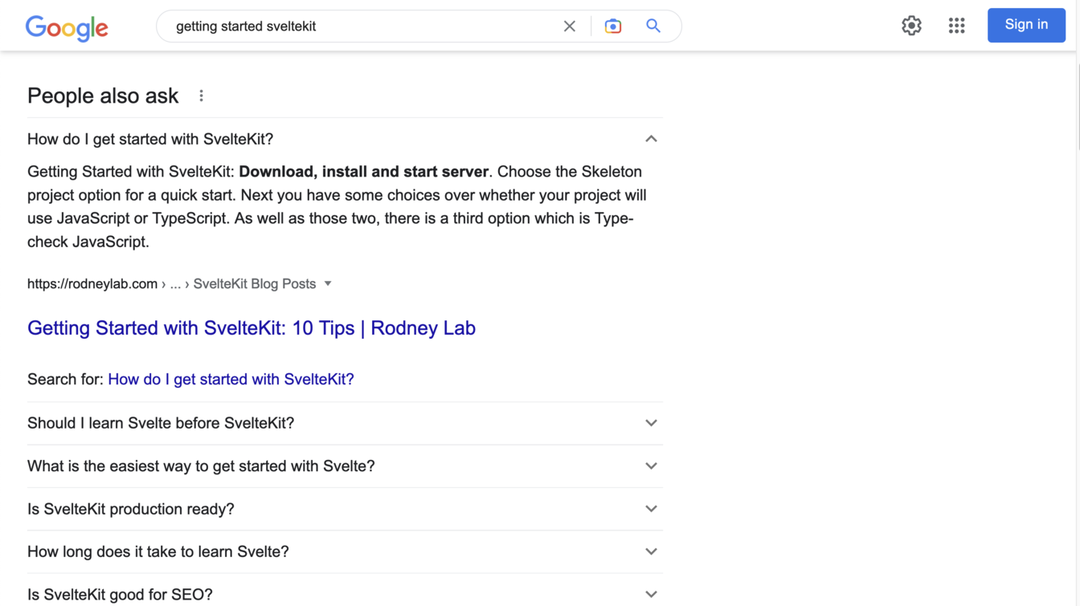Click the rodneylab.com breadcrumb URL
The image size is (1080, 606).
point(92,283)
